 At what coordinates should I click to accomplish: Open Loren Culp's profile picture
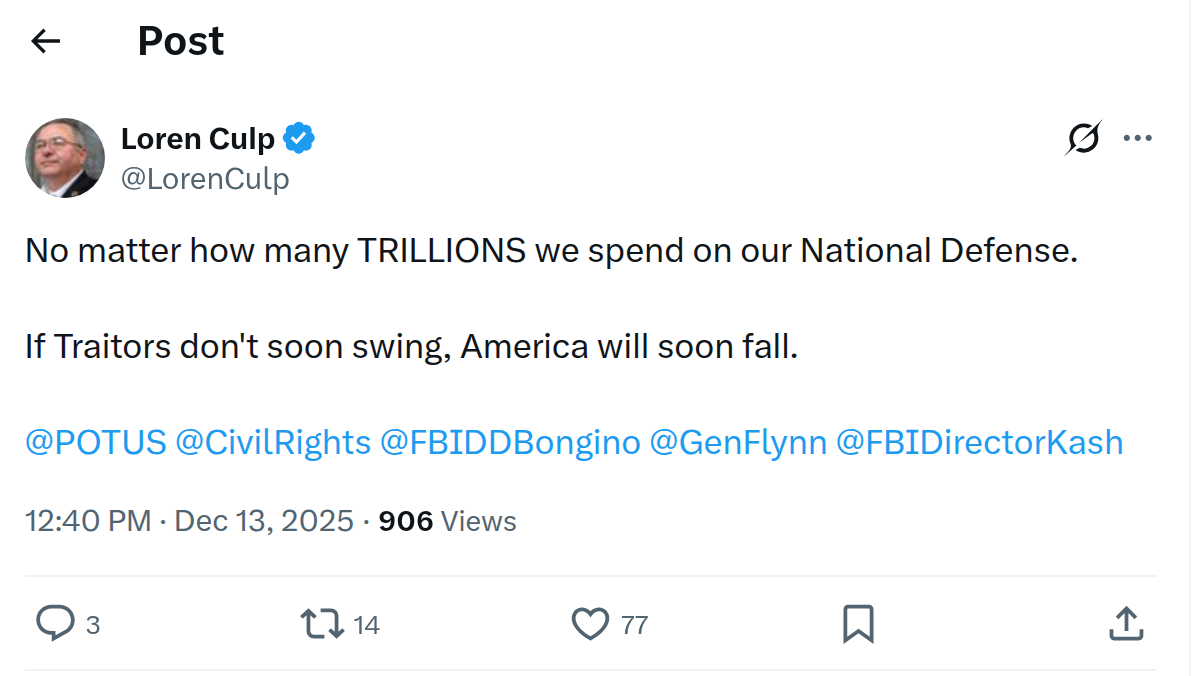pos(65,158)
